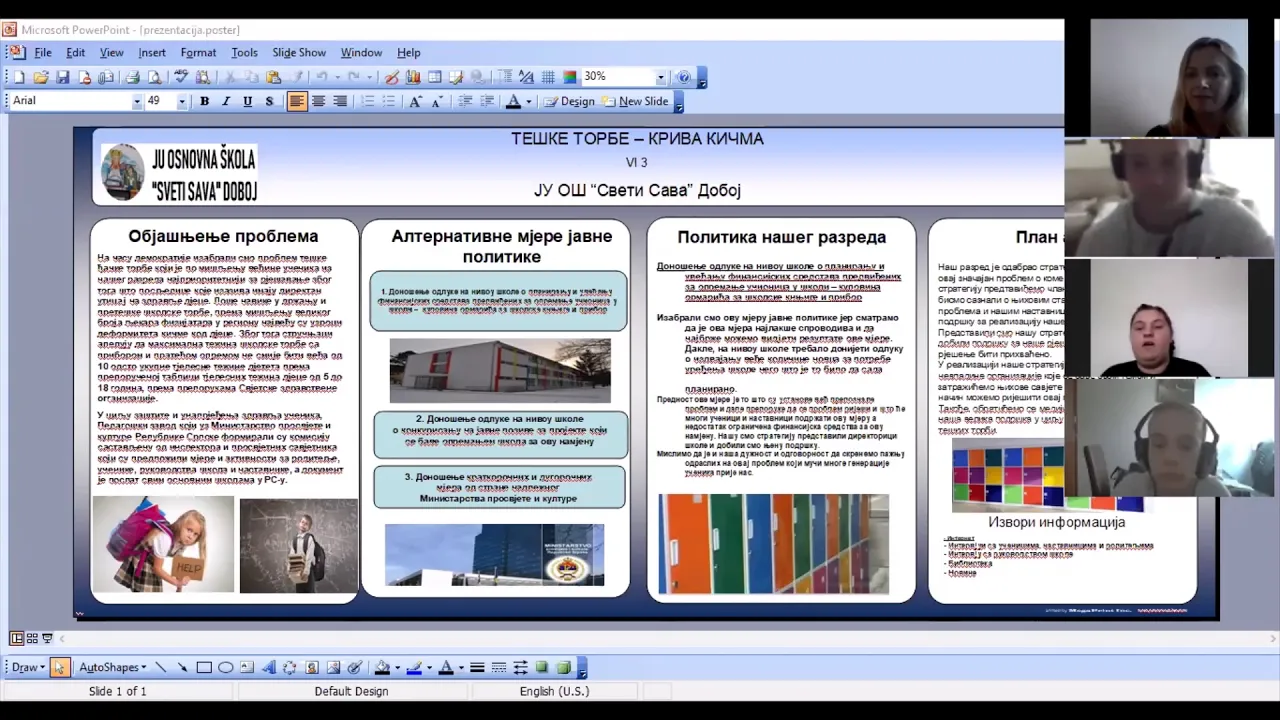Decrease the font size
This screenshot has width=1280, height=720.
[438, 101]
